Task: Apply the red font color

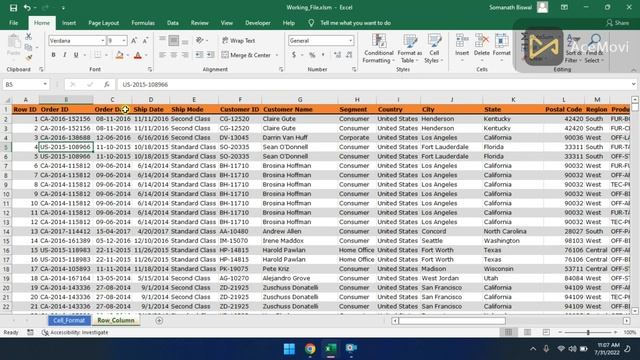Action: [138, 55]
